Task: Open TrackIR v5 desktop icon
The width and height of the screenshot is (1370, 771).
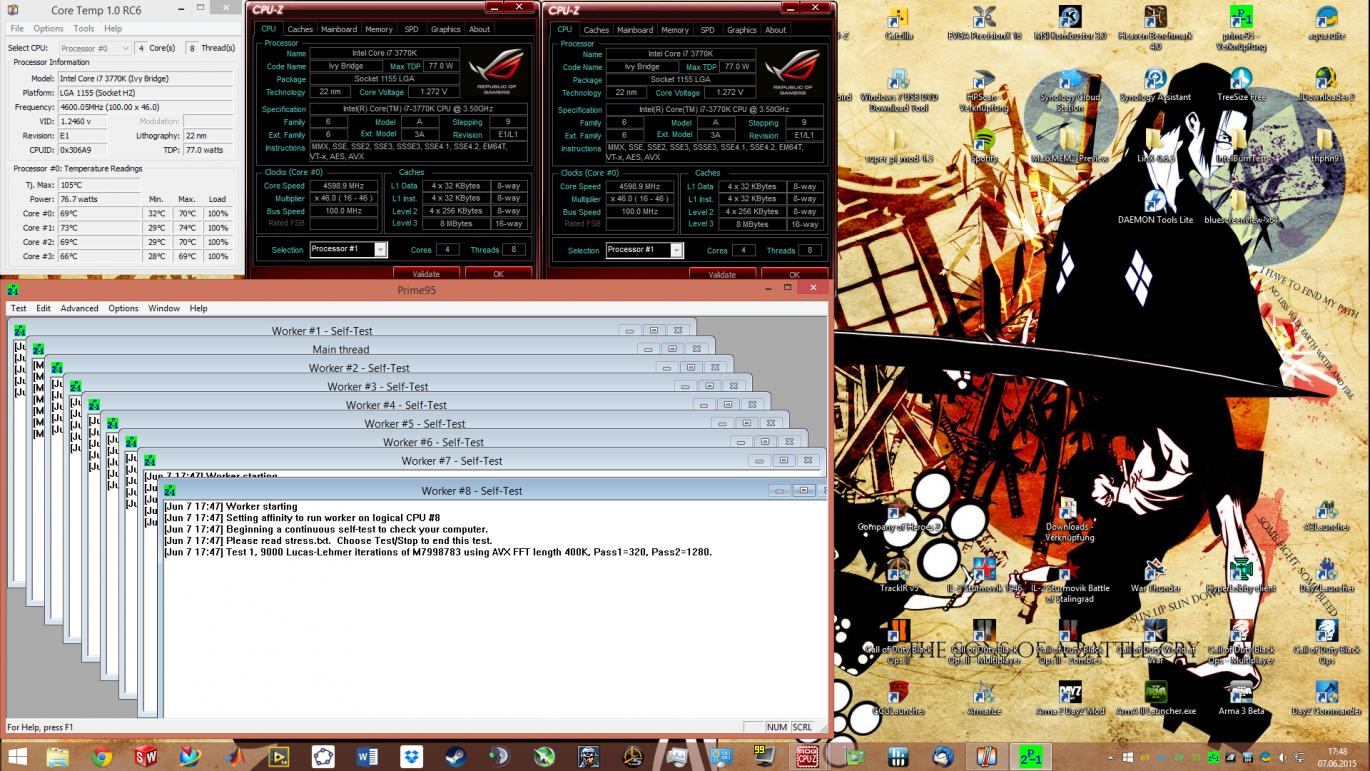Action: 898,575
